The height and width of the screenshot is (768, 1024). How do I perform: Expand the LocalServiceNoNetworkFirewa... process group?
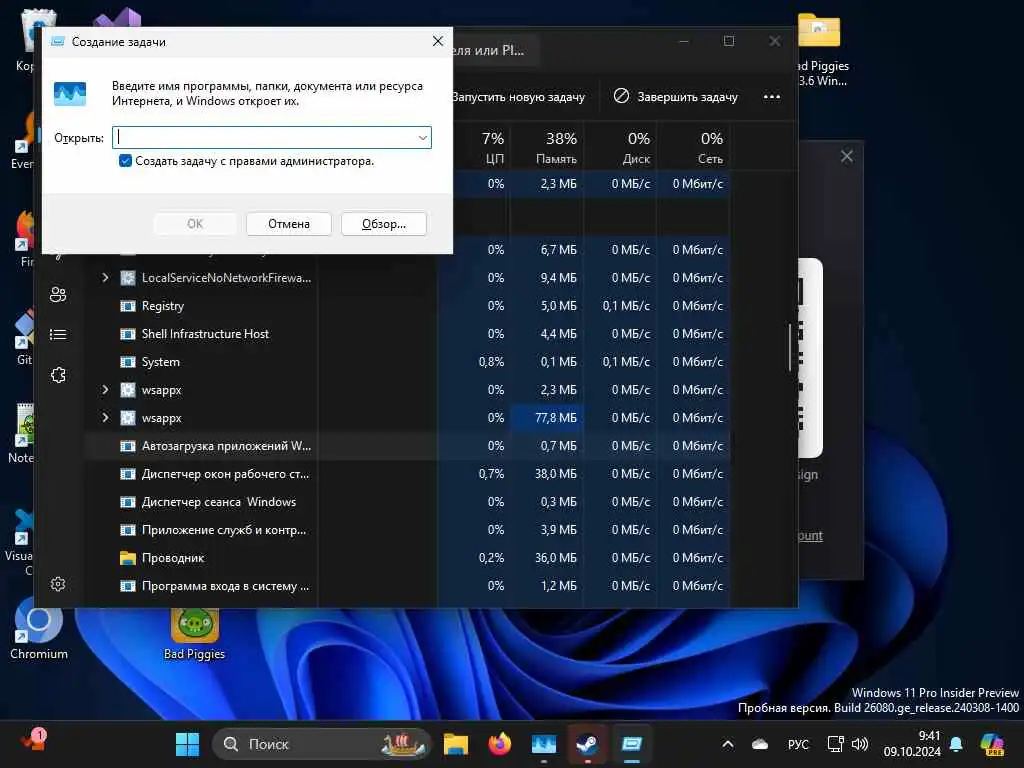click(105, 278)
